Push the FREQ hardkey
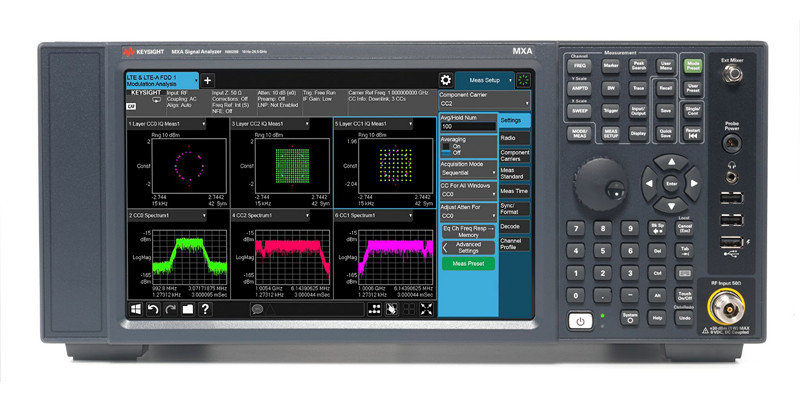Viewport: 800px width, 402px height. pos(579,66)
